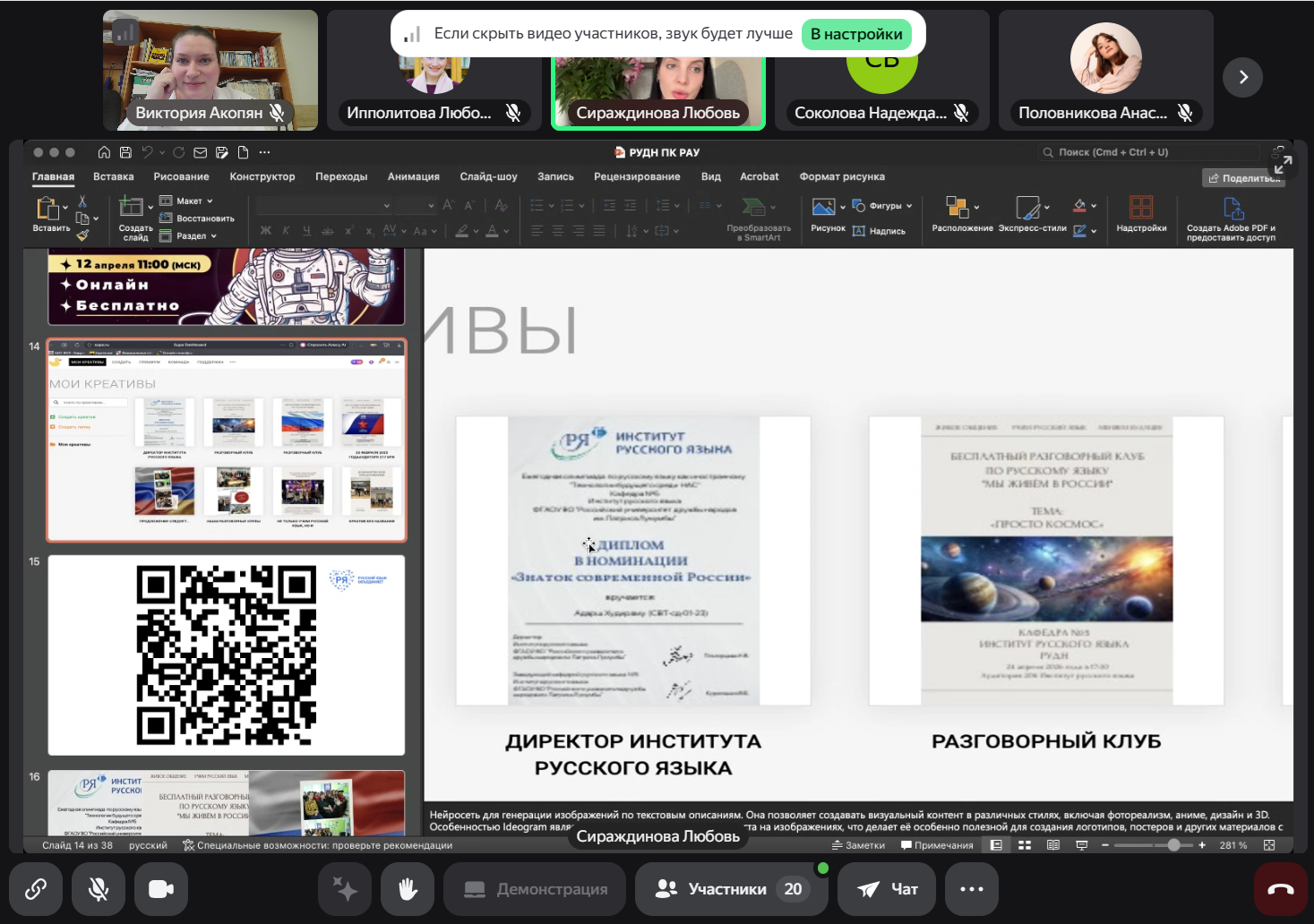Click the green В настройки button
Viewport: 1314px width, 924px height.
point(856,34)
